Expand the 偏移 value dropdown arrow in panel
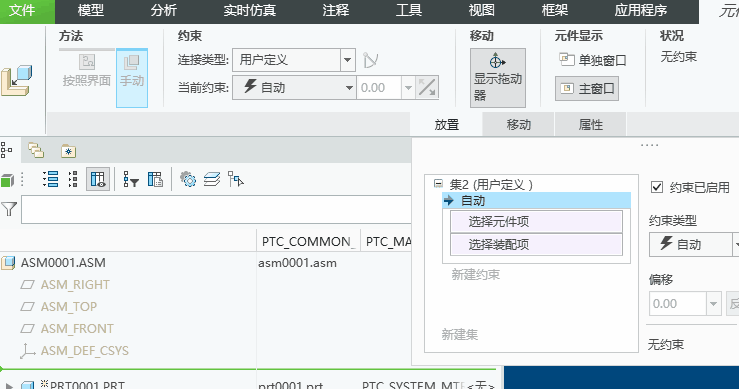The width and height of the screenshot is (739, 389). tap(714, 304)
